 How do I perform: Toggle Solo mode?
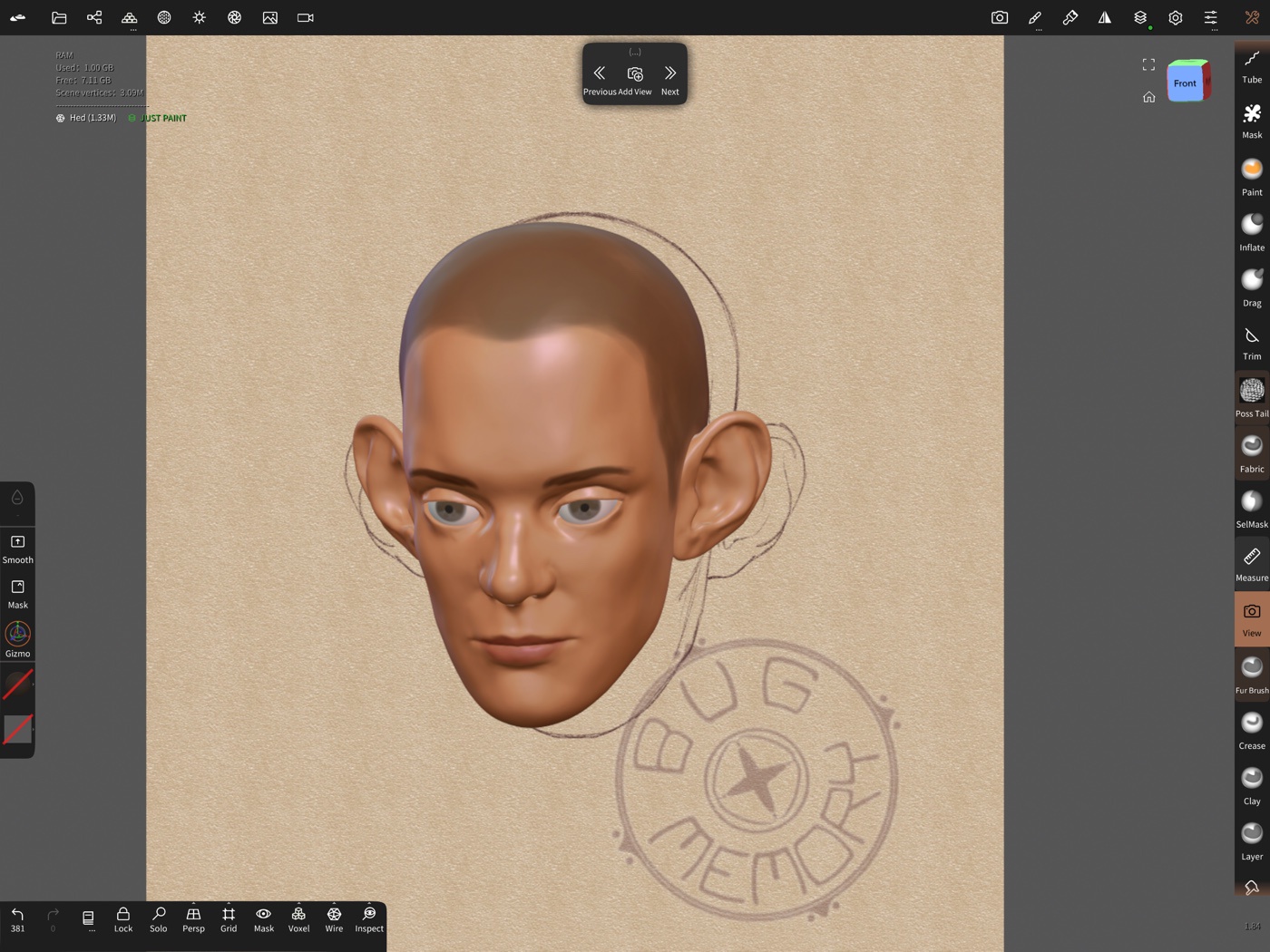pyautogui.click(x=159, y=919)
